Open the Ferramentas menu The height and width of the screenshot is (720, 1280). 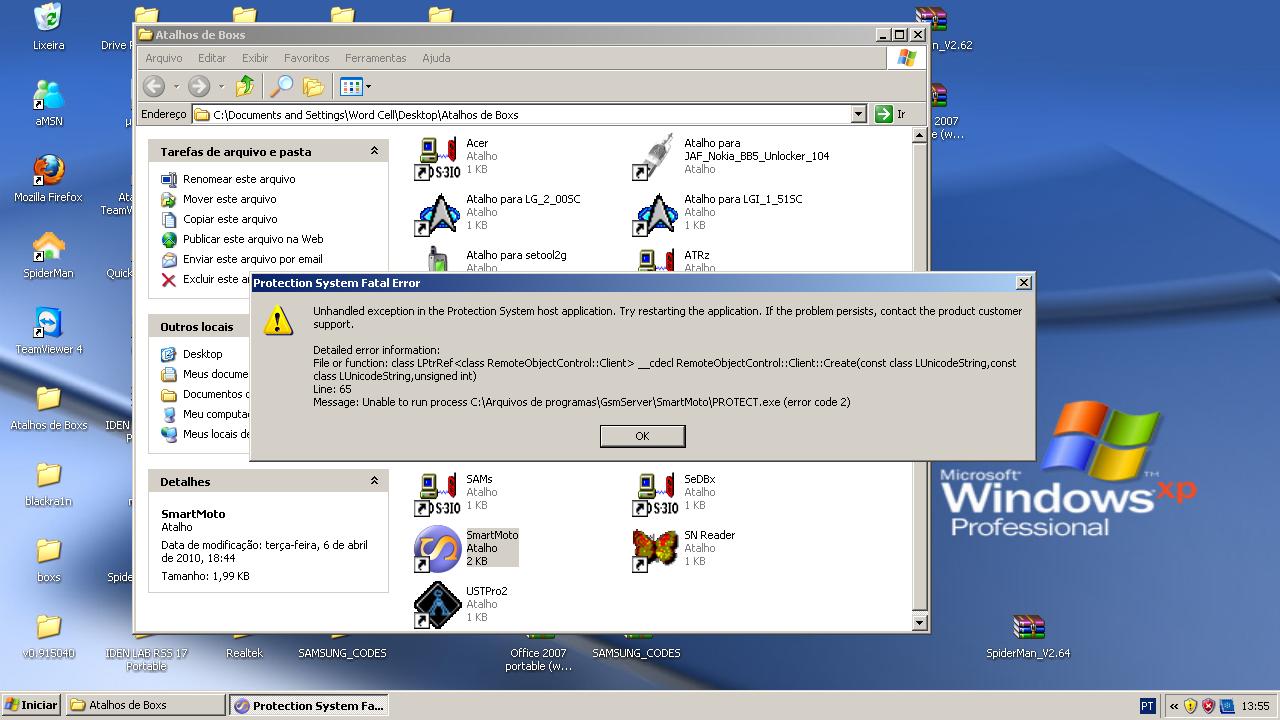376,58
